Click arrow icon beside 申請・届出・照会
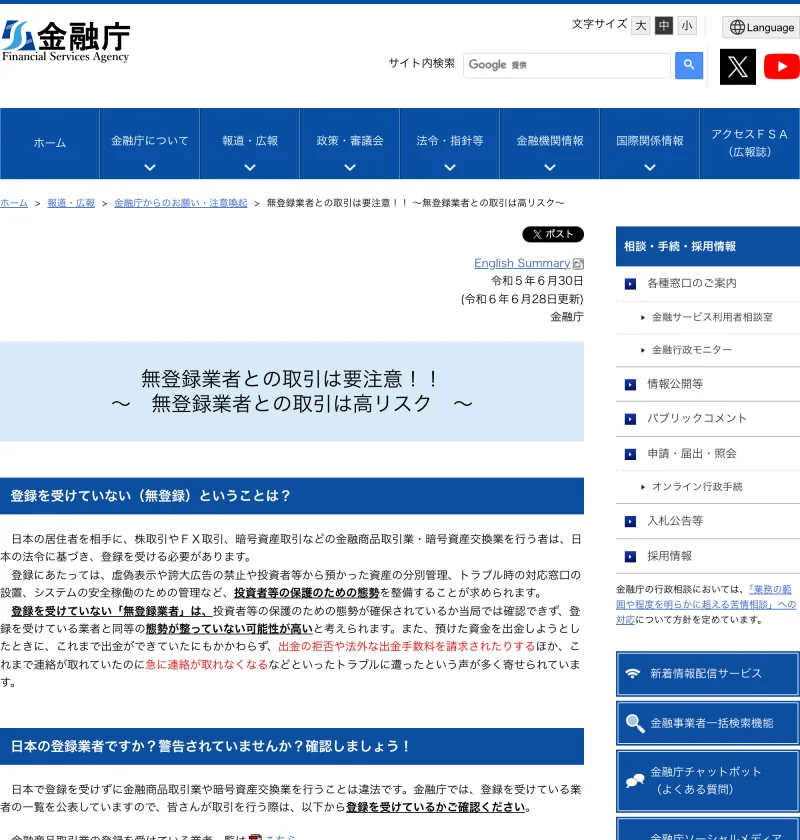The height and width of the screenshot is (840, 800). coord(630,454)
